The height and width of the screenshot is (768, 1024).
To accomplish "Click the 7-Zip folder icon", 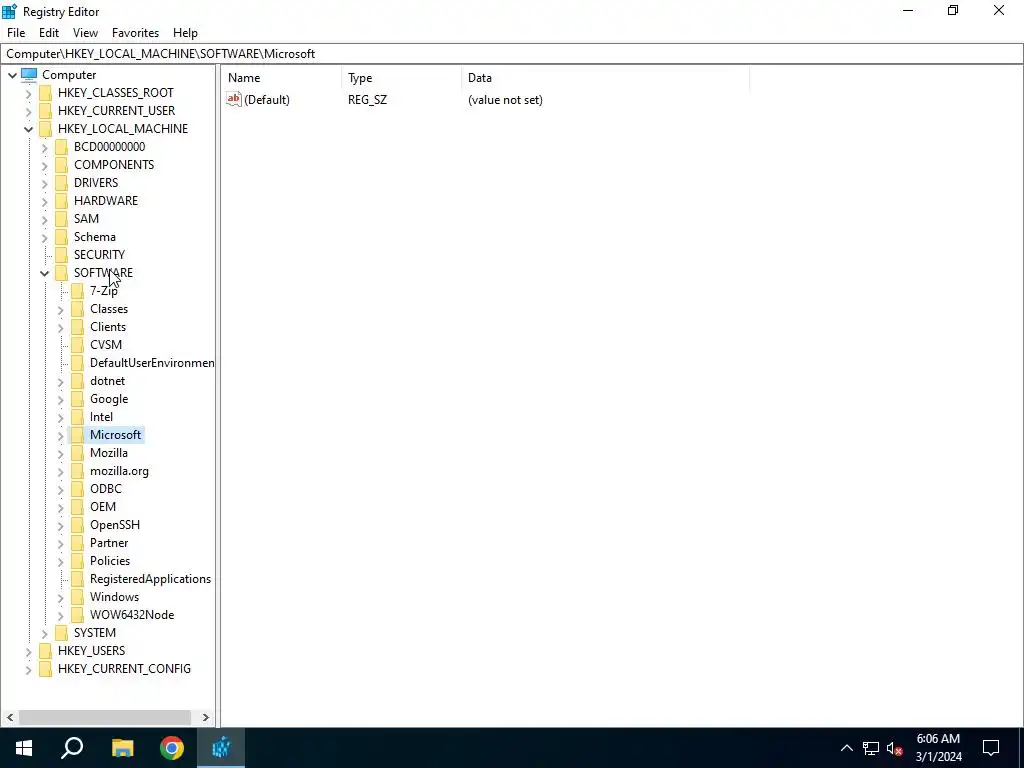I will (77, 291).
